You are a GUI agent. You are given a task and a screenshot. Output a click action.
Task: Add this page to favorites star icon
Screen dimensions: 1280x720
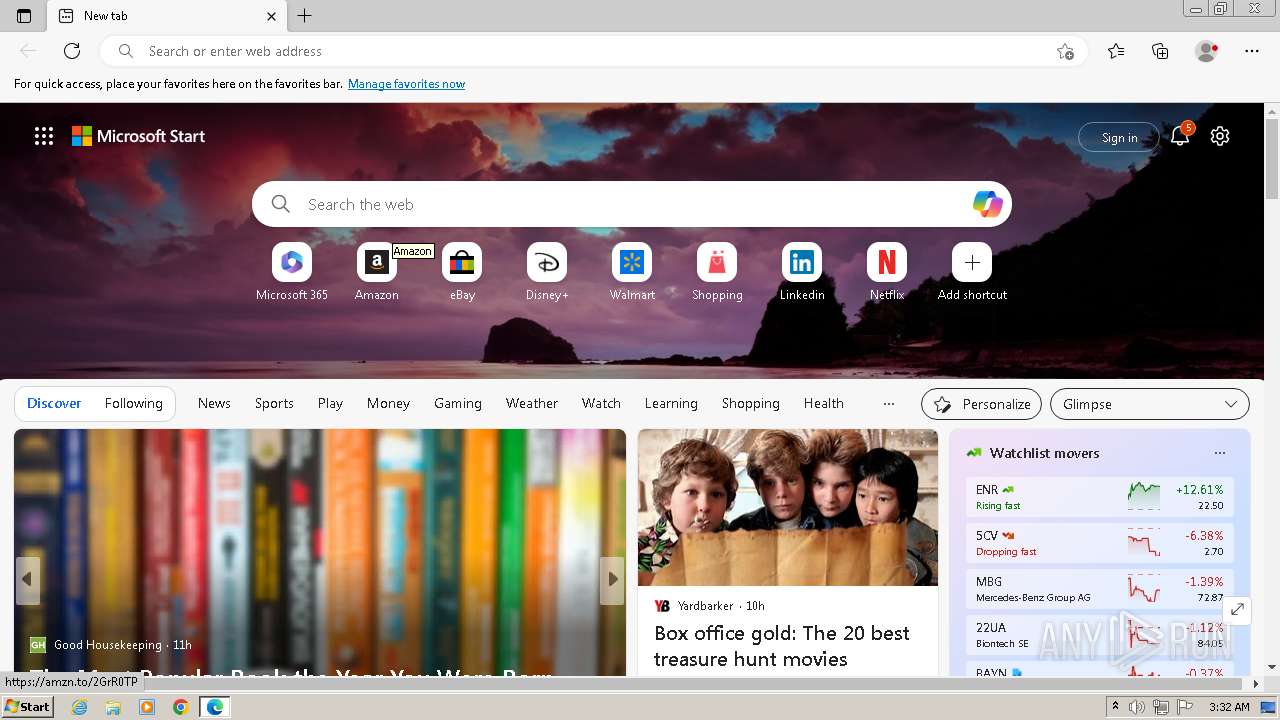pyautogui.click(x=1065, y=51)
